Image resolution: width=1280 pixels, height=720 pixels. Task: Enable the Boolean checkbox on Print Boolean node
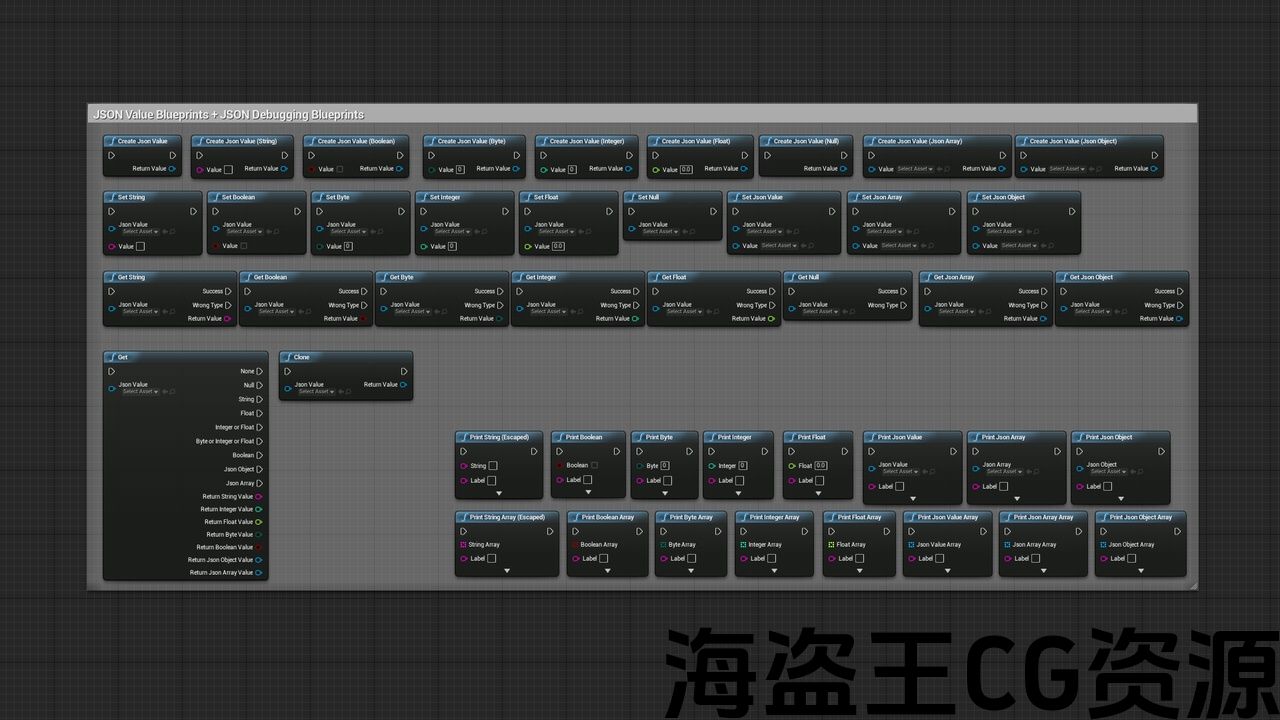pyautogui.click(x=594, y=465)
